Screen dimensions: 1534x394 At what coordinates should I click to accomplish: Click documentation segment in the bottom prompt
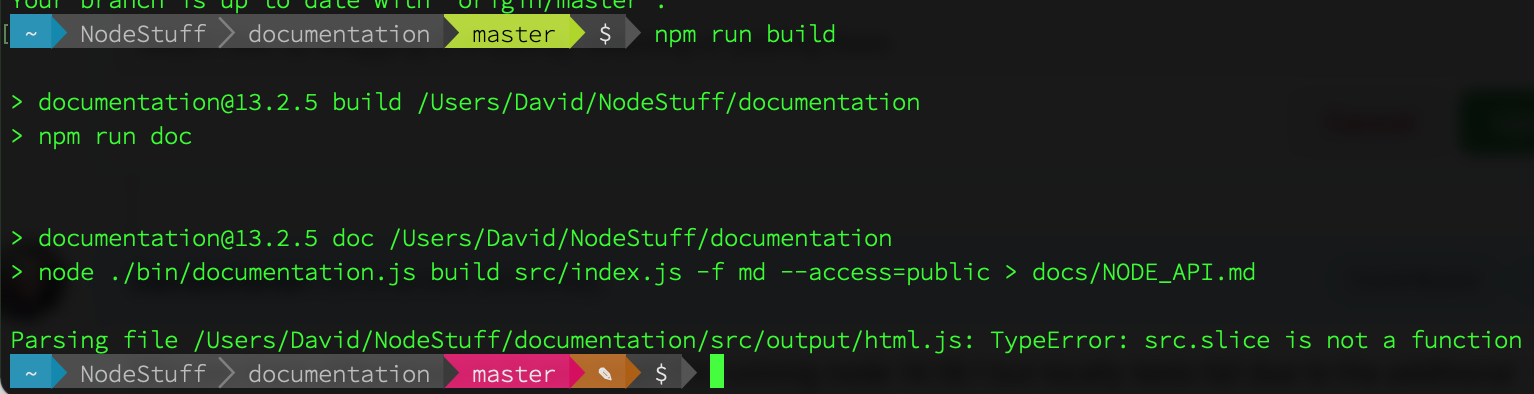click(x=339, y=374)
